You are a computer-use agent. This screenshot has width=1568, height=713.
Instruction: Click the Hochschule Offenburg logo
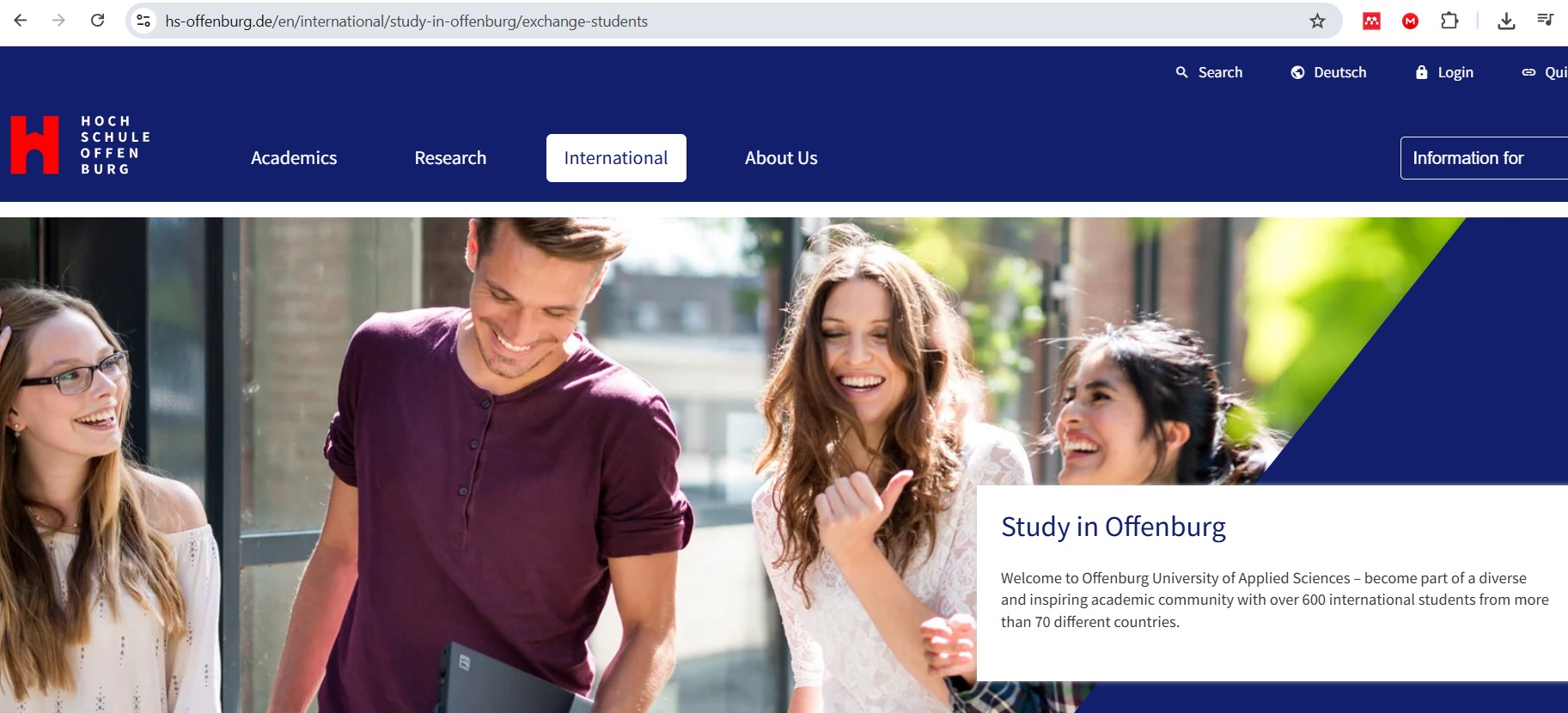[81, 145]
